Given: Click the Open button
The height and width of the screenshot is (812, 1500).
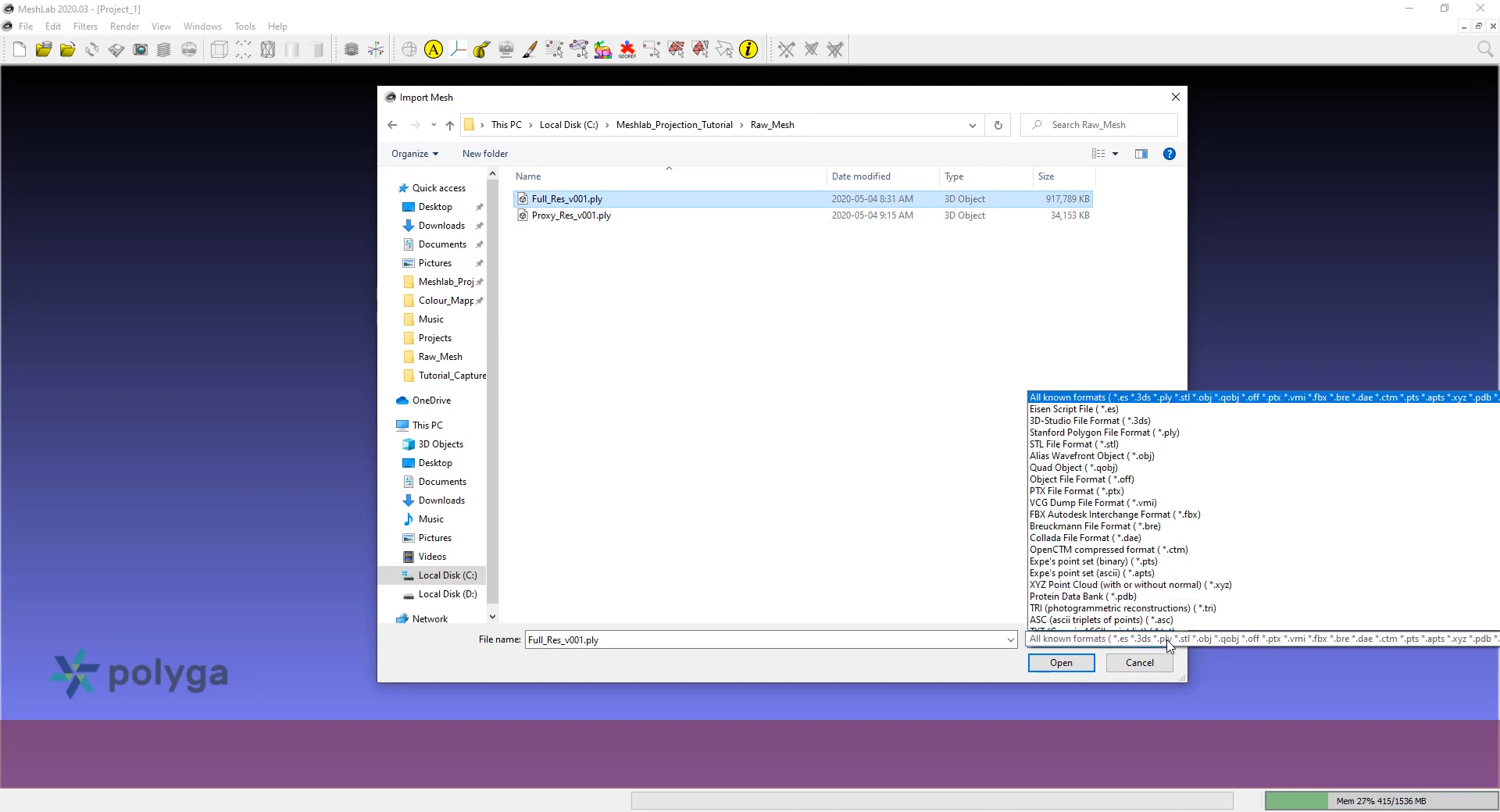Looking at the screenshot, I should click(1061, 663).
